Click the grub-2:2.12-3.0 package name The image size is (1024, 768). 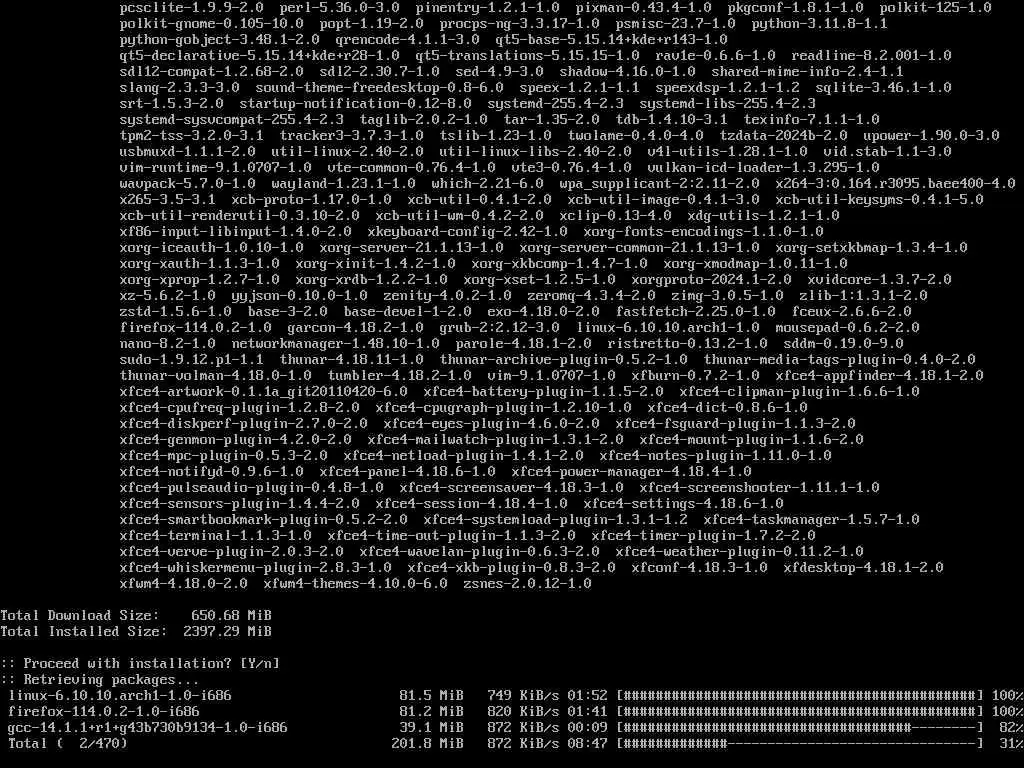point(499,328)
